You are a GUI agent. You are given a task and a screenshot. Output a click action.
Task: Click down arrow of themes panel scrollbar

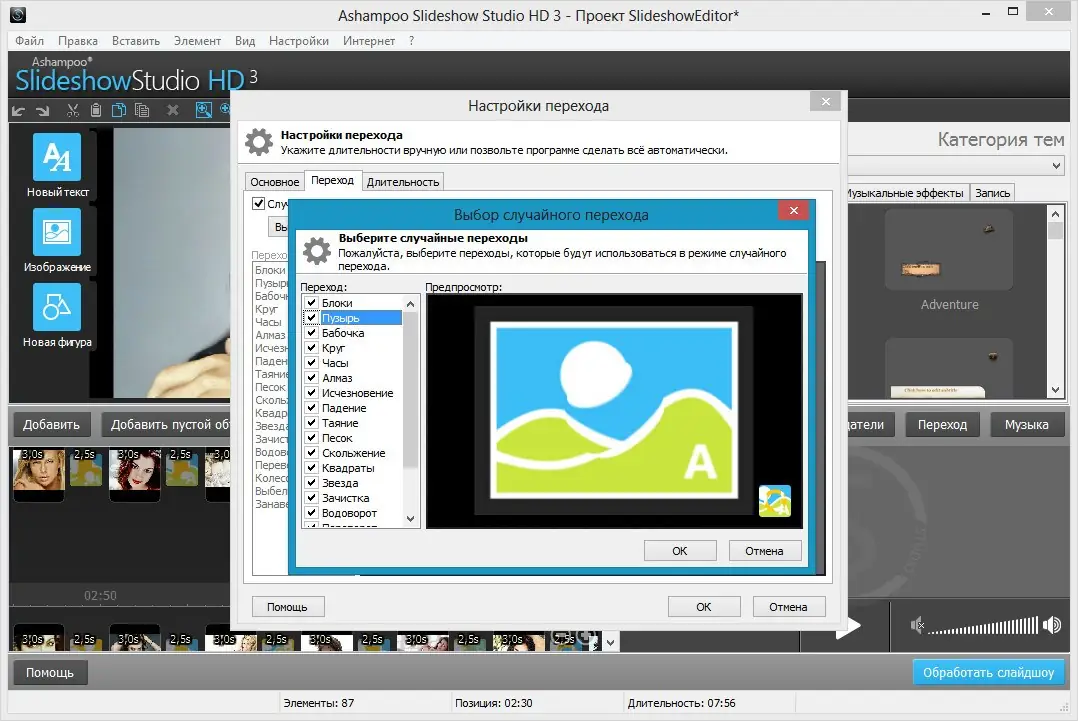[x=1056, y=390]
